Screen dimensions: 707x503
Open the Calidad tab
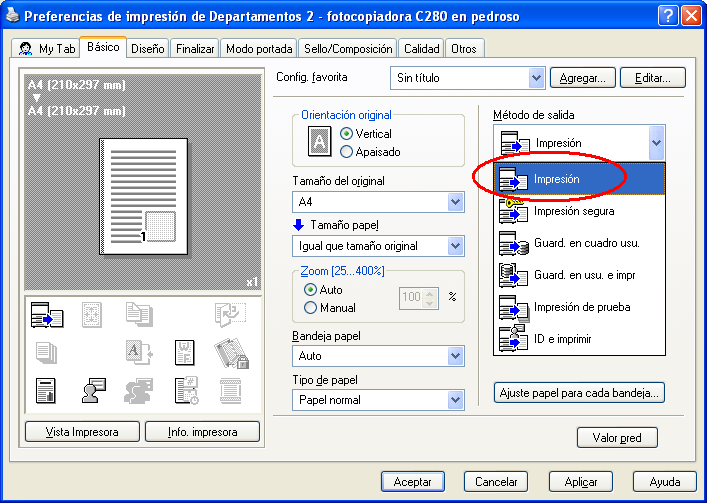422,49
